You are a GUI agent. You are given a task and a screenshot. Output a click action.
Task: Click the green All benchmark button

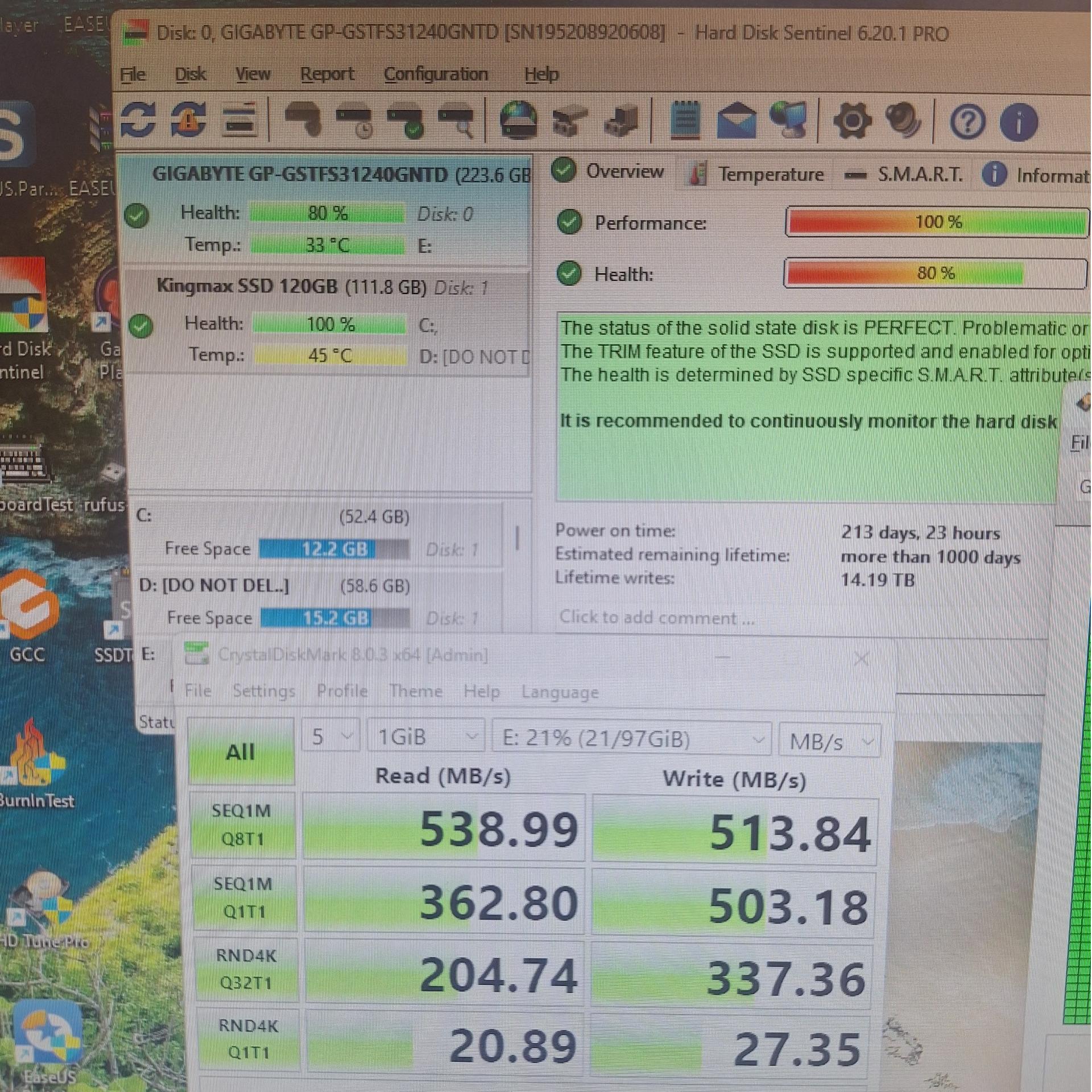click(241, 751)
